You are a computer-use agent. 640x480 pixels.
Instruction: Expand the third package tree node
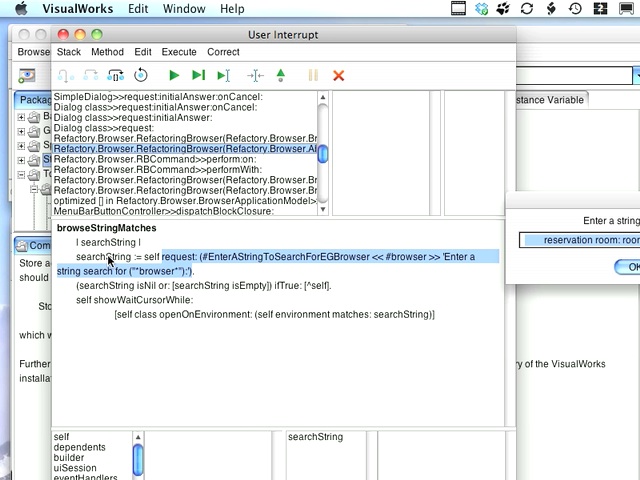(x=21, y=146)
